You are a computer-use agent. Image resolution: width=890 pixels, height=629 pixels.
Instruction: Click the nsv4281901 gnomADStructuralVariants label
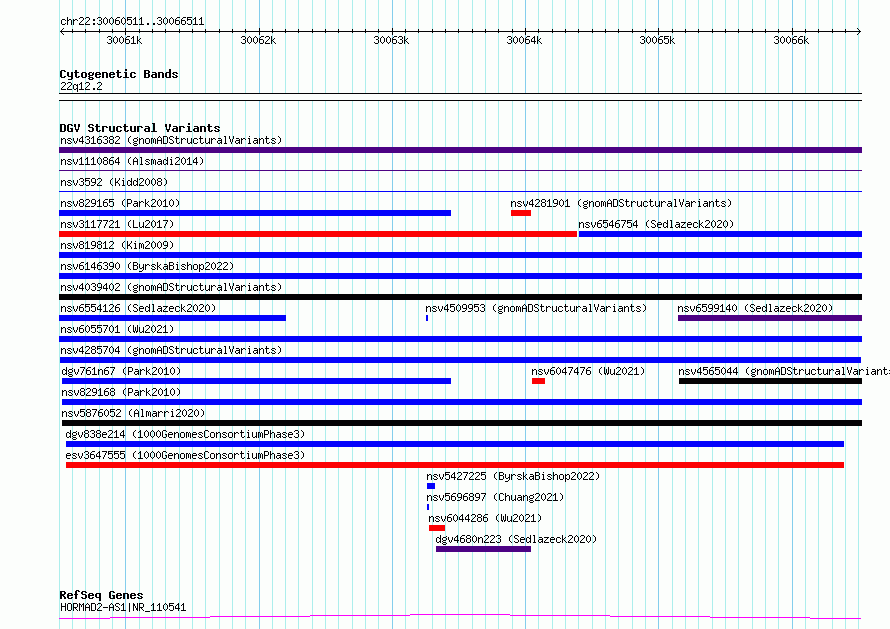coord(621,203)
